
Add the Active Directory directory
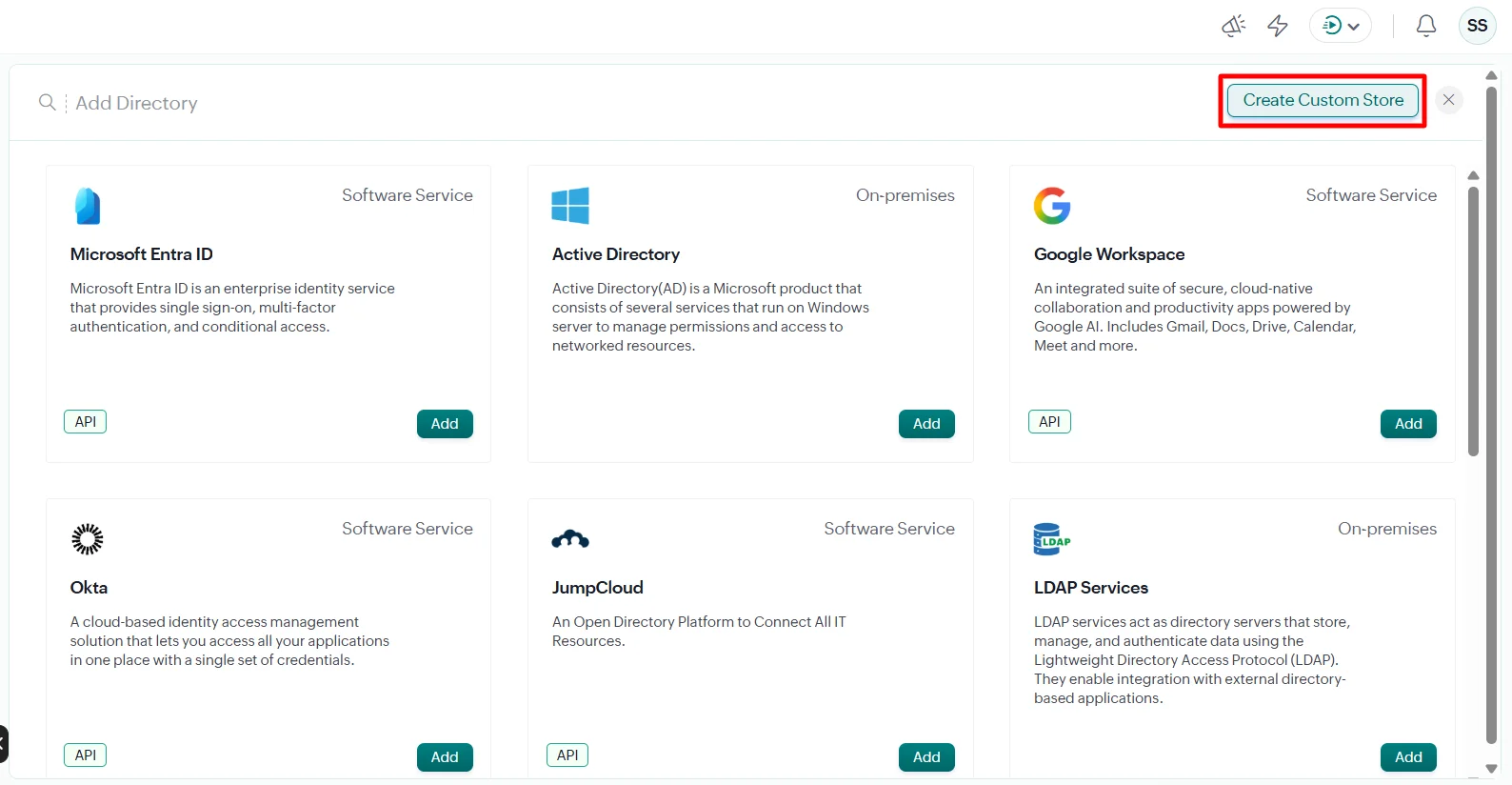[x=926, y=424]
